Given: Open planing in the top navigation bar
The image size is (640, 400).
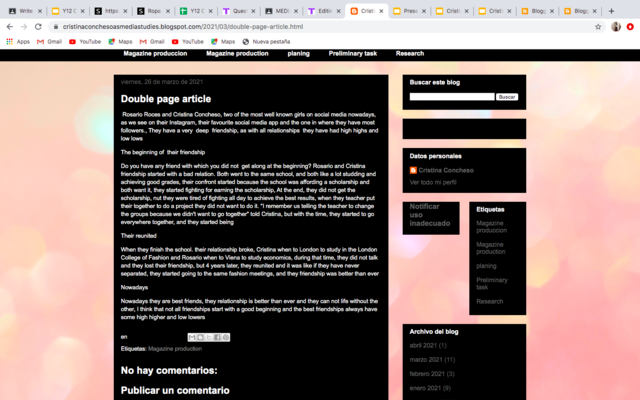Looking at the screenshot, I should coord(298,53).
